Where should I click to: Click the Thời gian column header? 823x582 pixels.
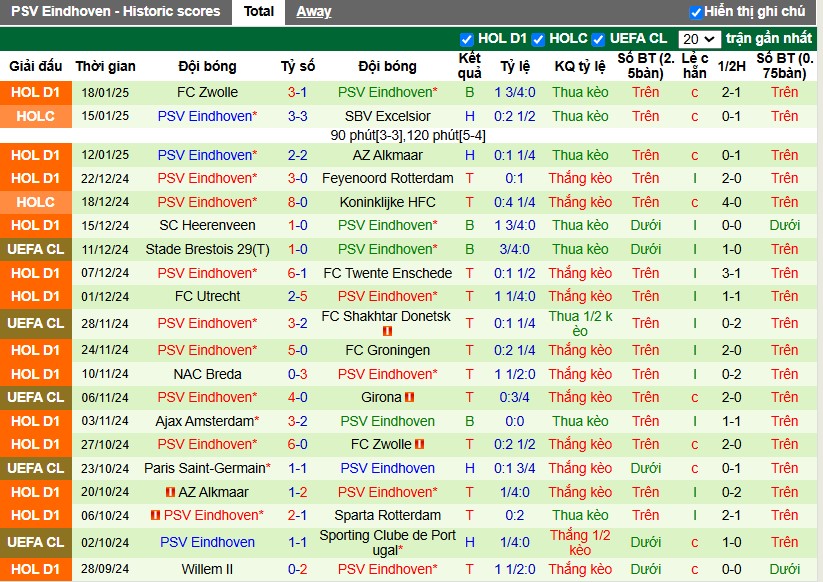(105, 66)
